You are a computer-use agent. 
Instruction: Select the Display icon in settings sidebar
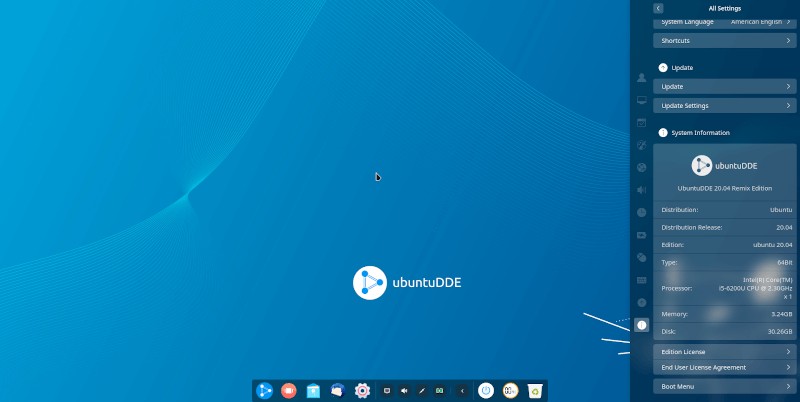[x=641, y=100]
